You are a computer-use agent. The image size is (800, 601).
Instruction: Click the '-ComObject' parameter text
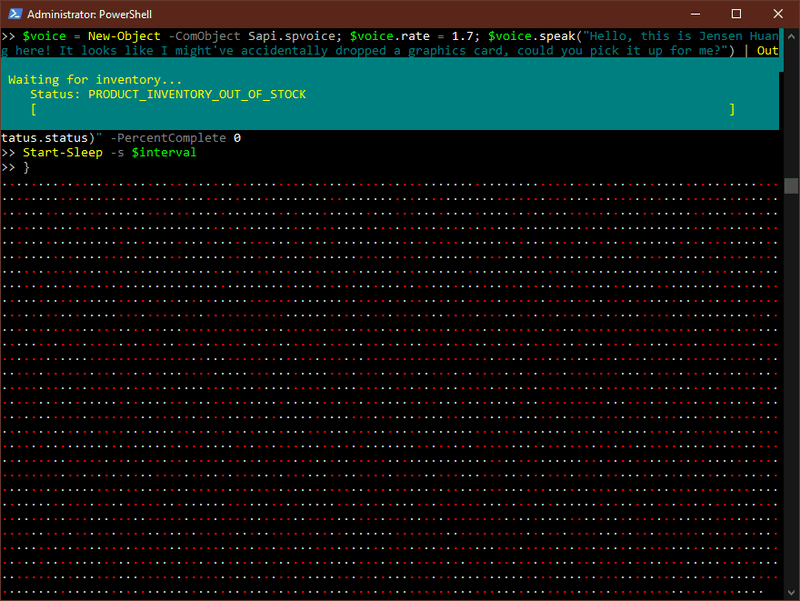pyautogui.click(x=204, y=36)
